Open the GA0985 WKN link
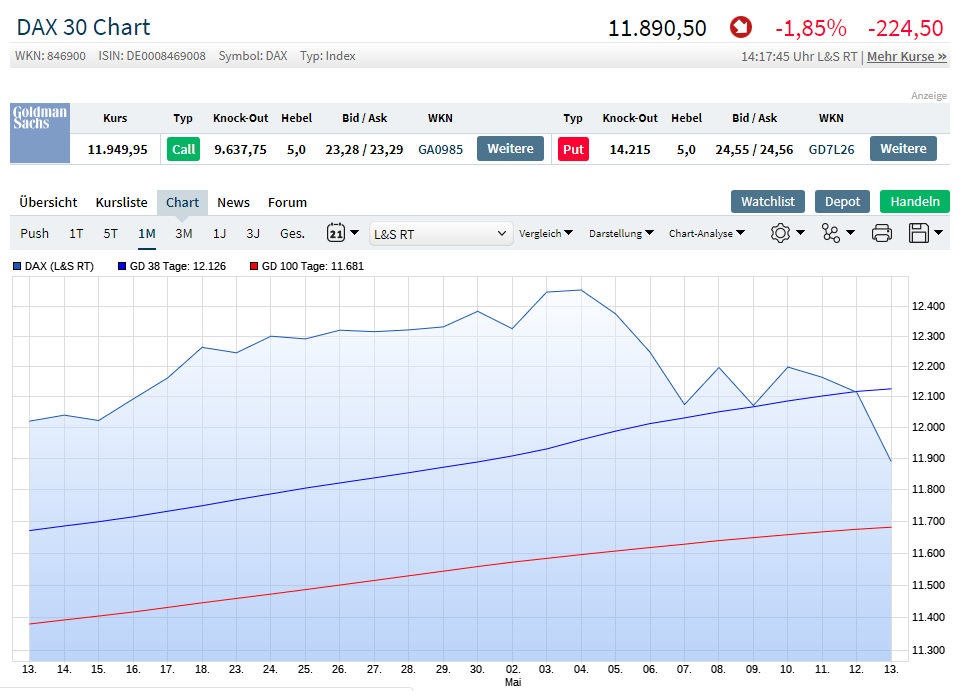This screenshot has width=963, height=691. [440, 149]
